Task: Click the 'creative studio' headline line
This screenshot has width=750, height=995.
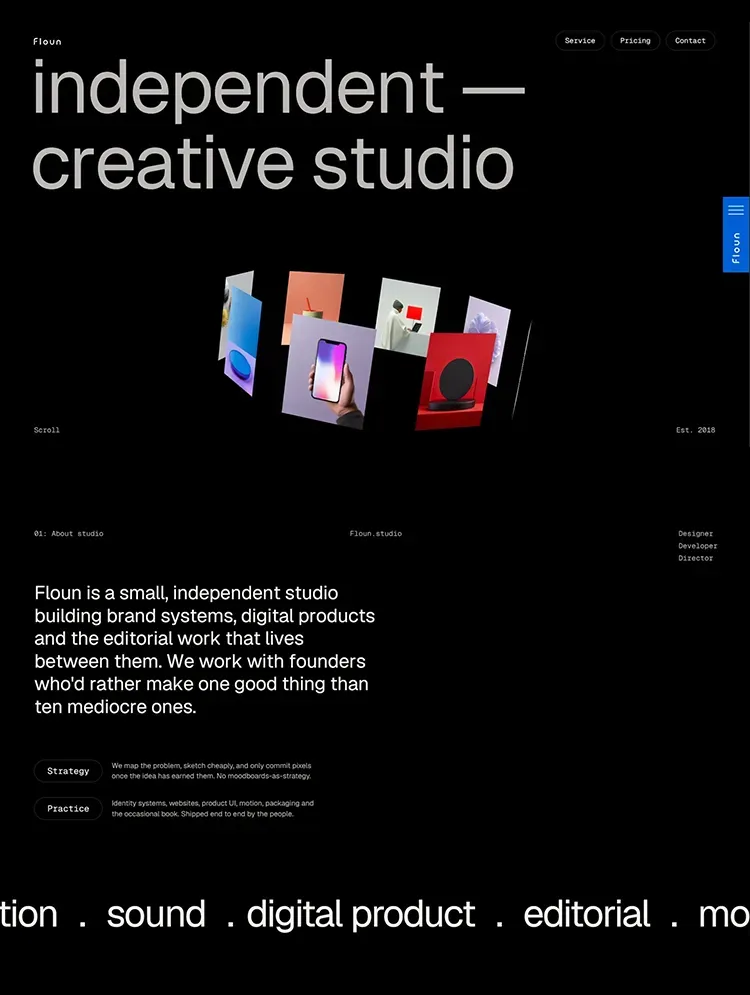Action: pos(273,162)
